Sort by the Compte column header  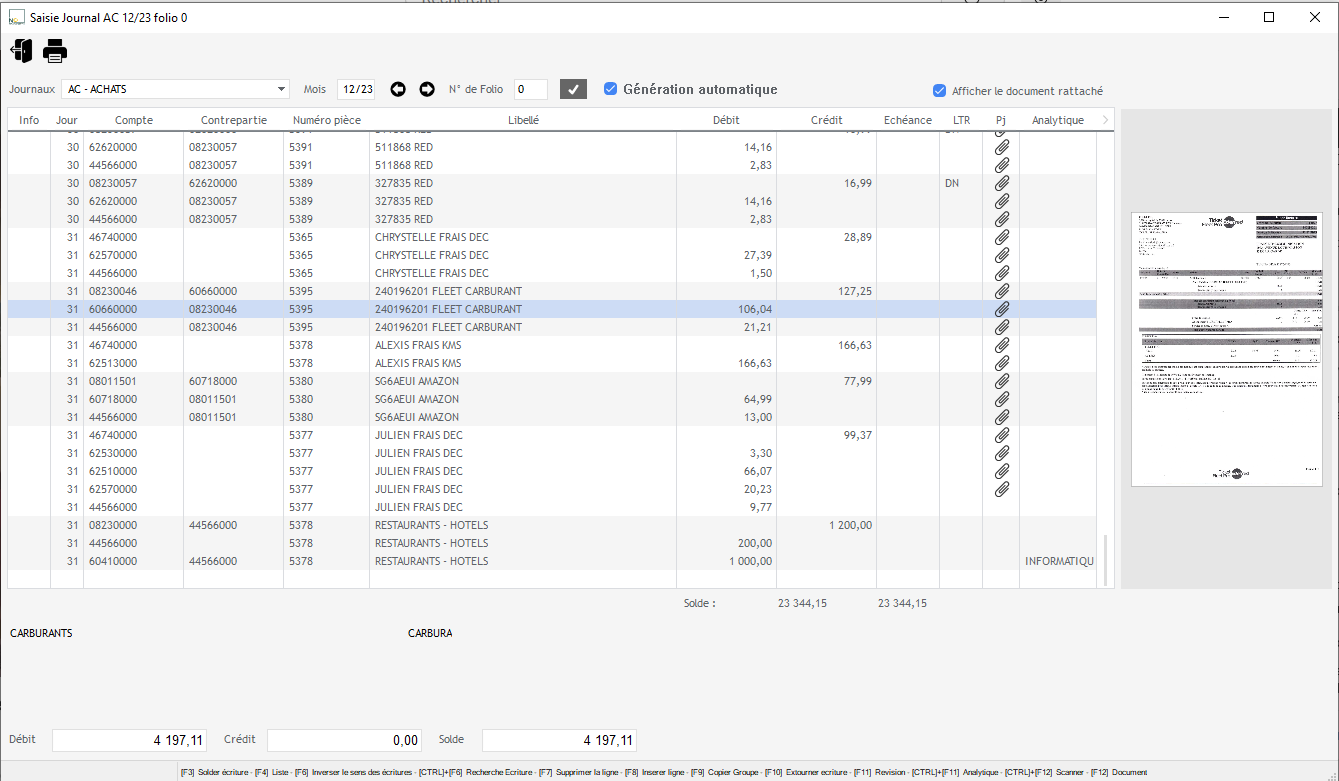(134, 120)
